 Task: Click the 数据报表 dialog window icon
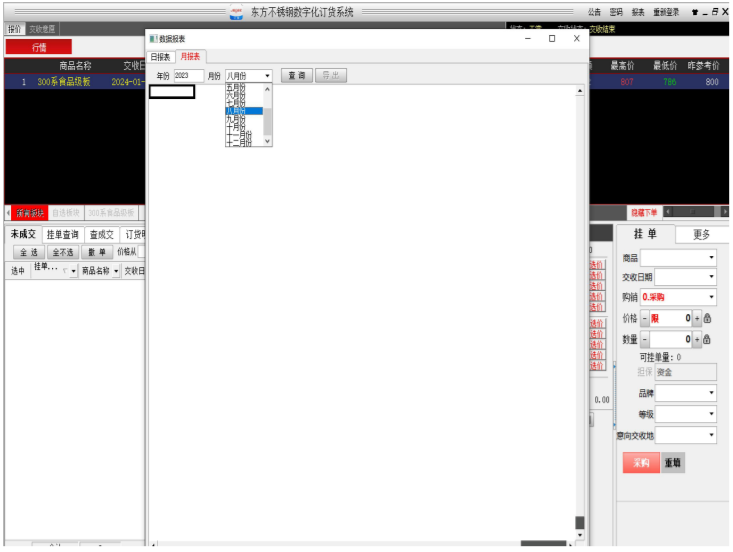[153, 39]
